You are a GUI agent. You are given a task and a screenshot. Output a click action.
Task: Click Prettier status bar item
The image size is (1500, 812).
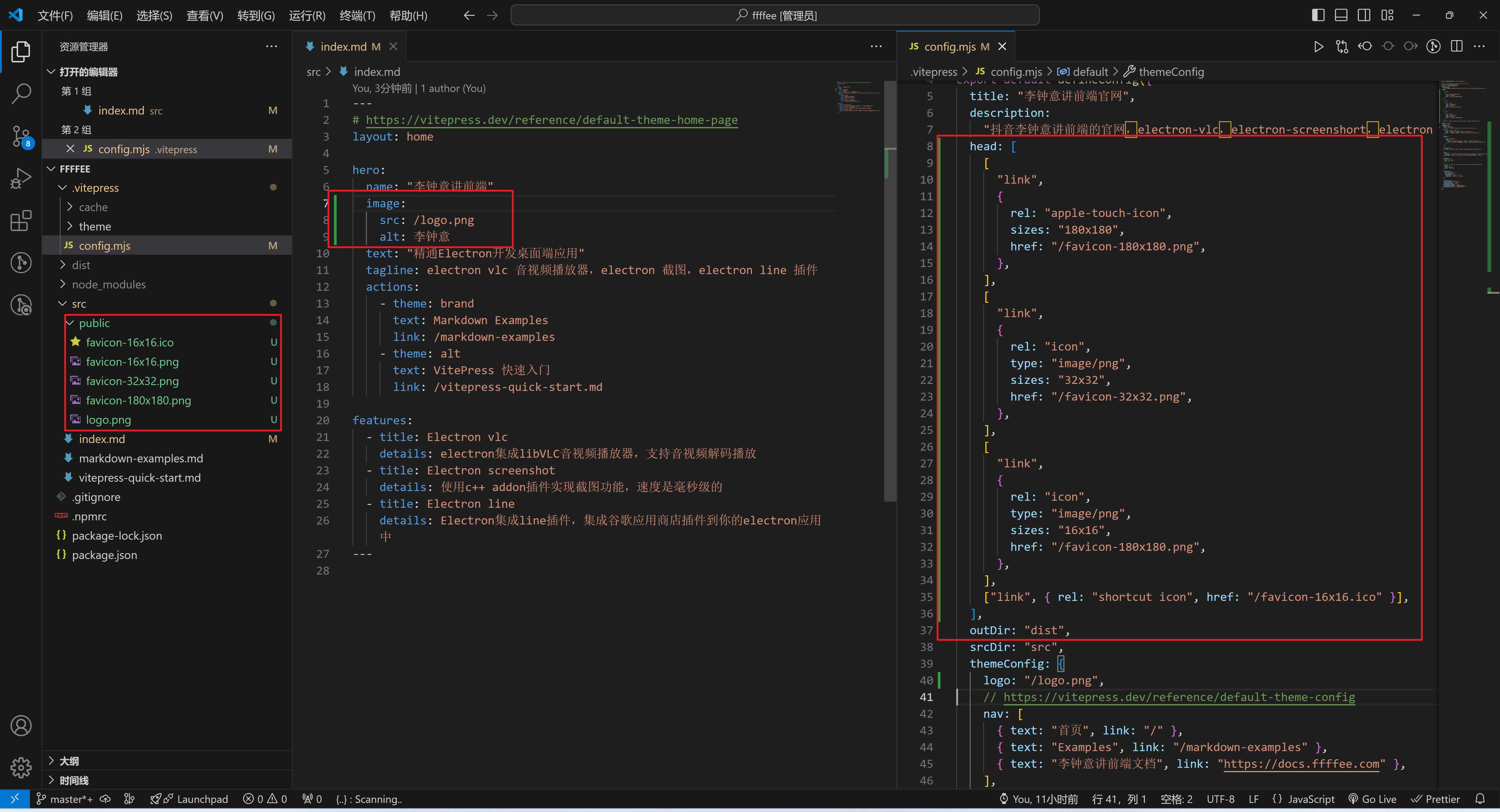pos(1435,799)
